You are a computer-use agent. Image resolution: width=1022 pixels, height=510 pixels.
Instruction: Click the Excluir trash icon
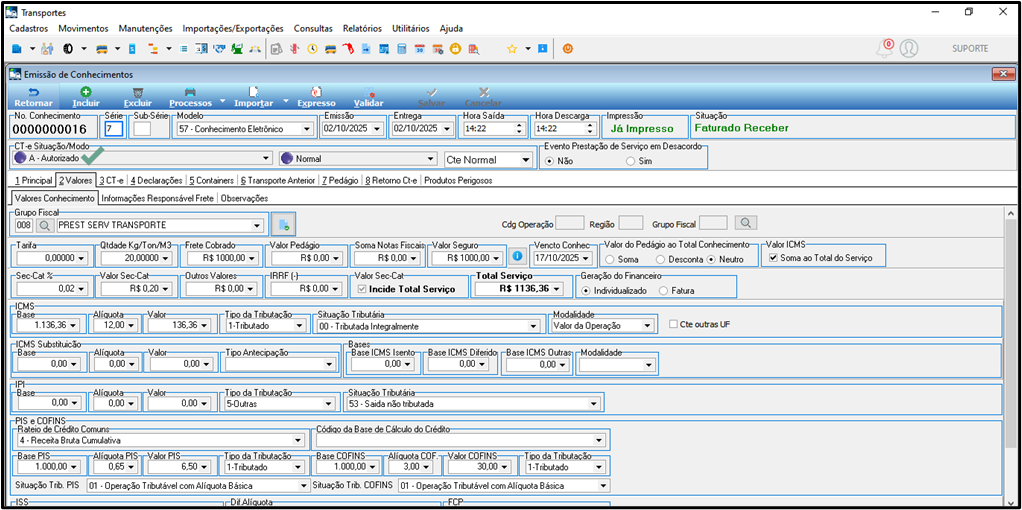138,93
